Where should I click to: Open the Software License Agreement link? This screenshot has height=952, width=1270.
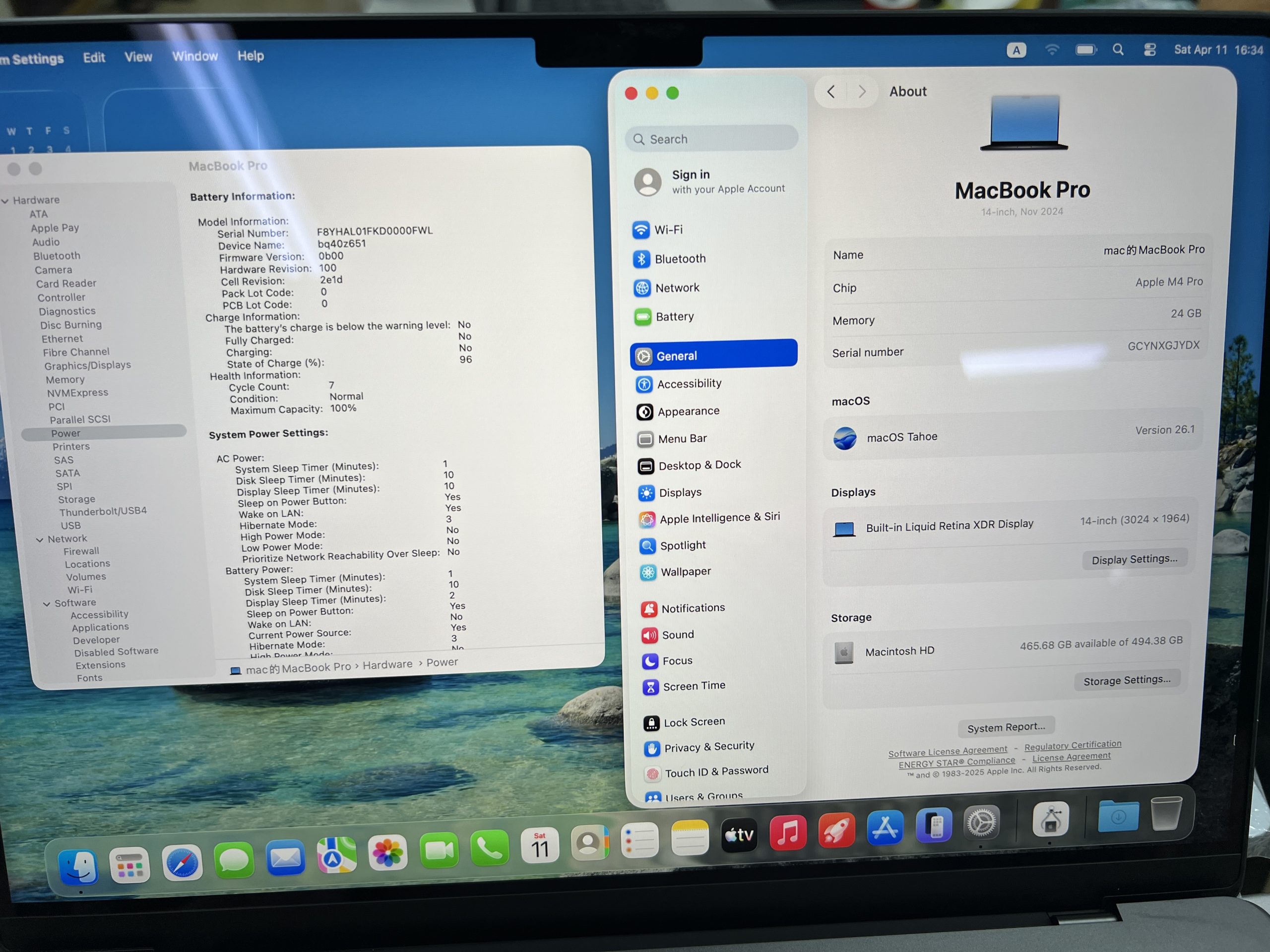tap(948, 751)
